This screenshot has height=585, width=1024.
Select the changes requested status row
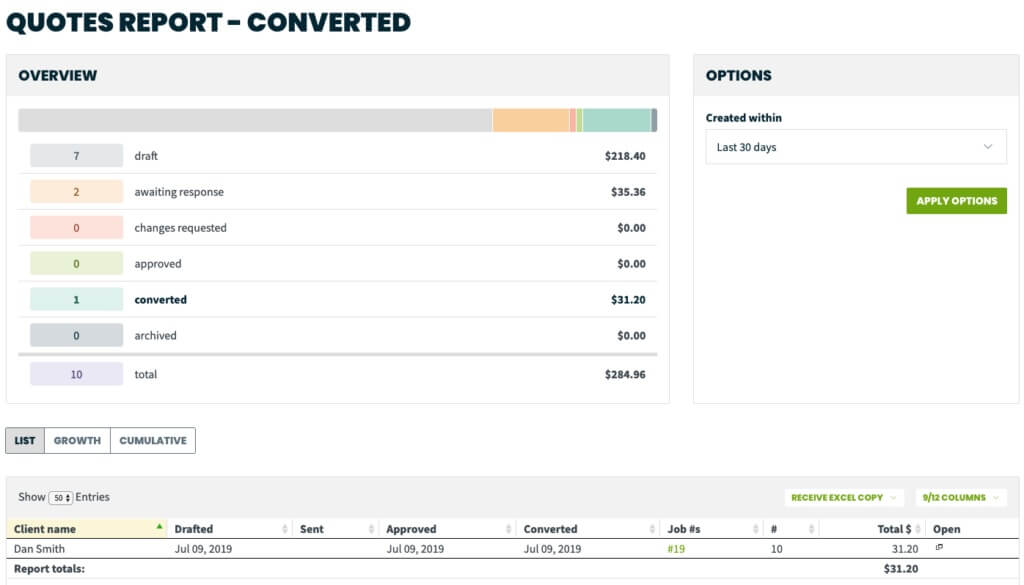pos(338,228)
